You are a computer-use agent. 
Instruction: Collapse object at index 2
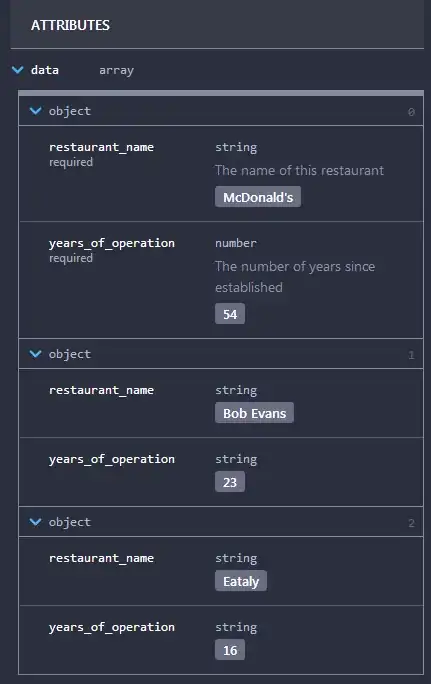tap(35, 522)
